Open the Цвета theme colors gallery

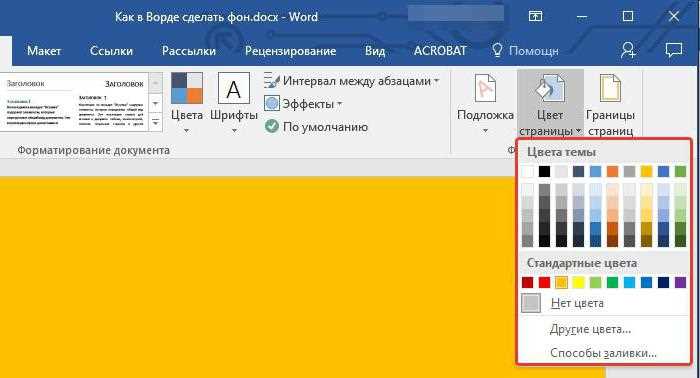coord(187,103)
